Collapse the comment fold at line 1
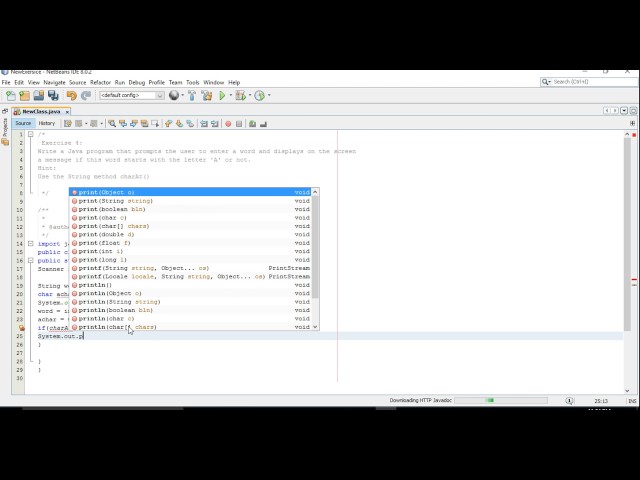 [x=31, y=134]
